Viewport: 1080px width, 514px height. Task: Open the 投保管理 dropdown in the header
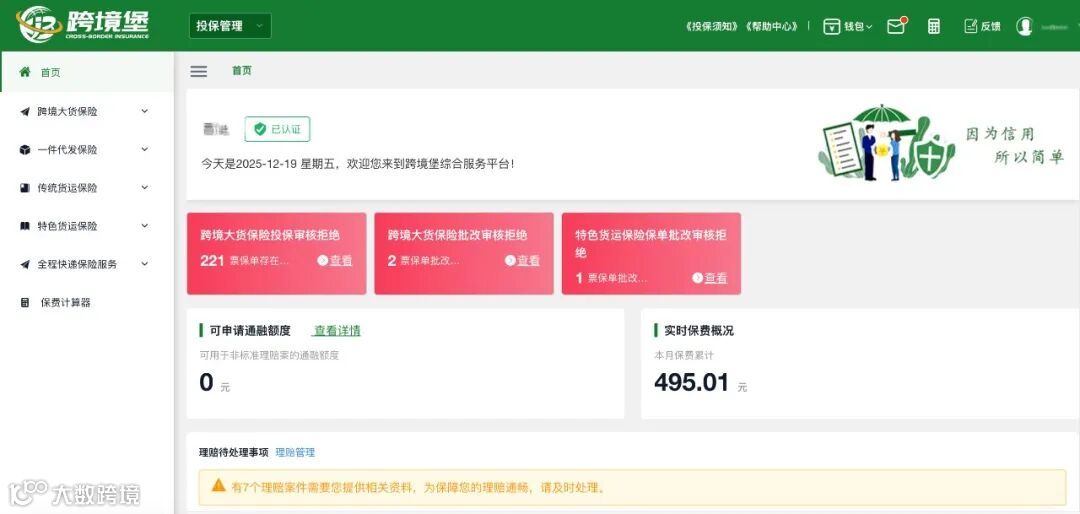230,26
